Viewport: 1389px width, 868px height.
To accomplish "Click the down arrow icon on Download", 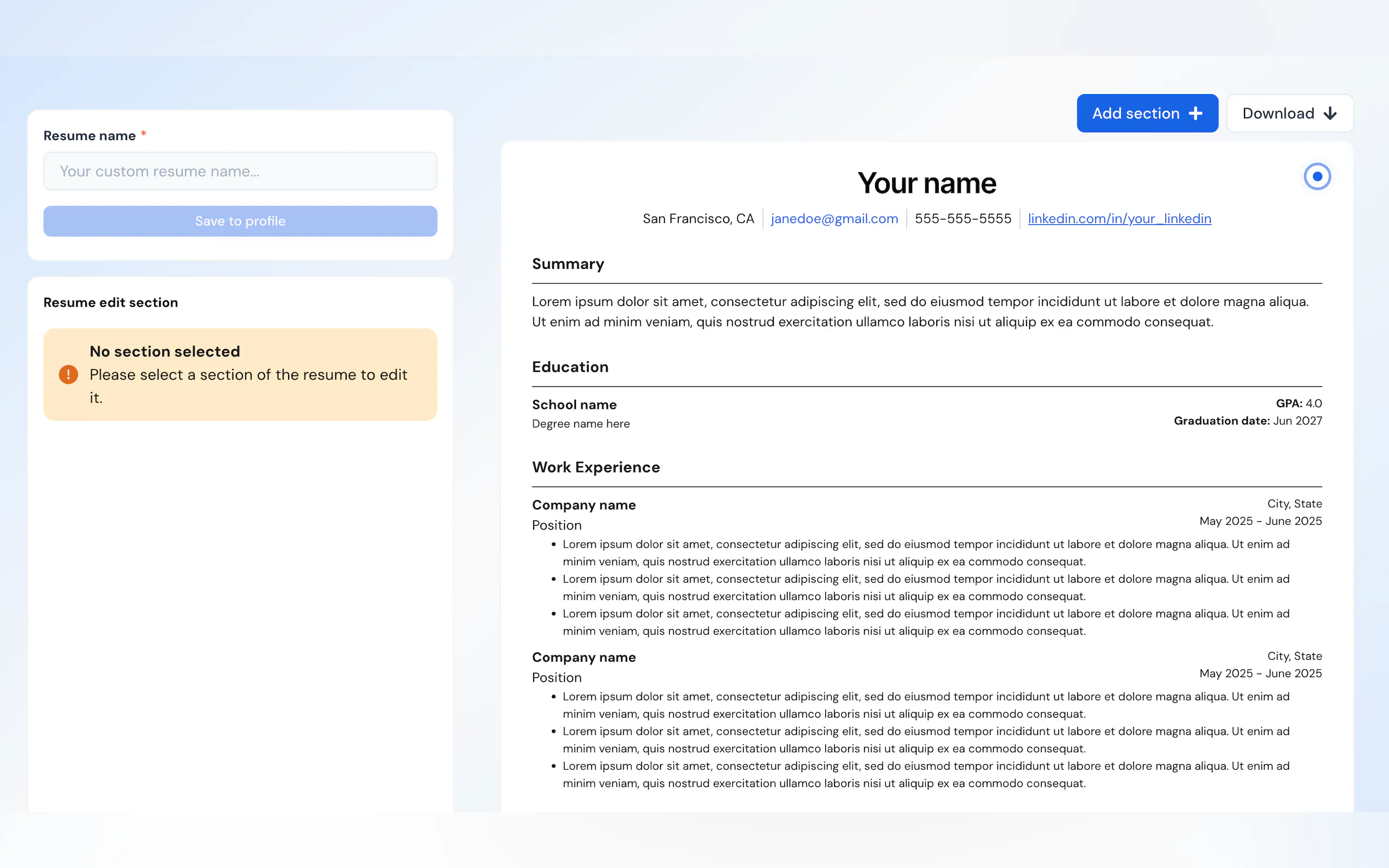I will pos(1330,114).
